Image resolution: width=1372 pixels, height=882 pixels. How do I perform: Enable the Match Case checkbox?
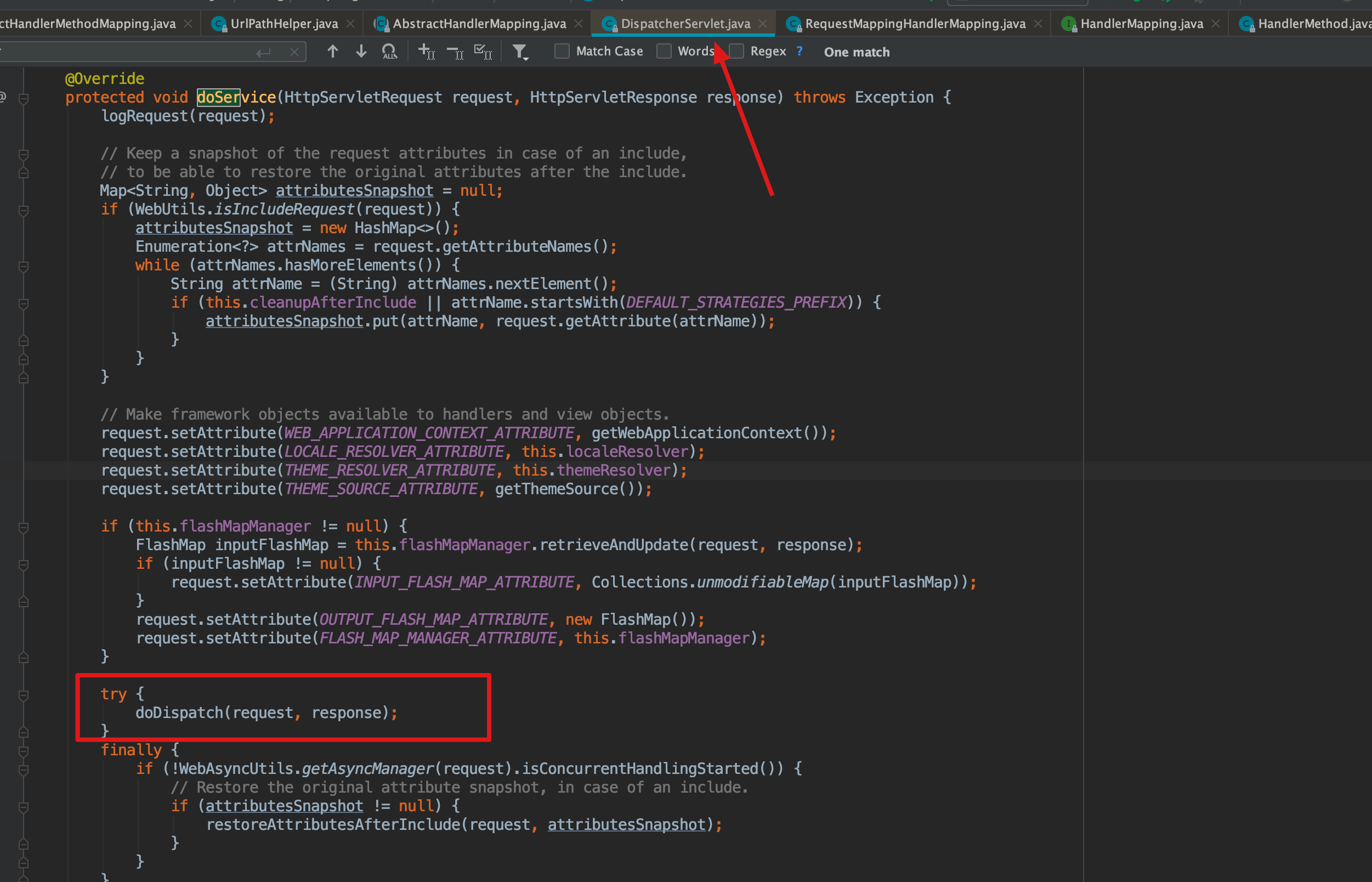562,52
